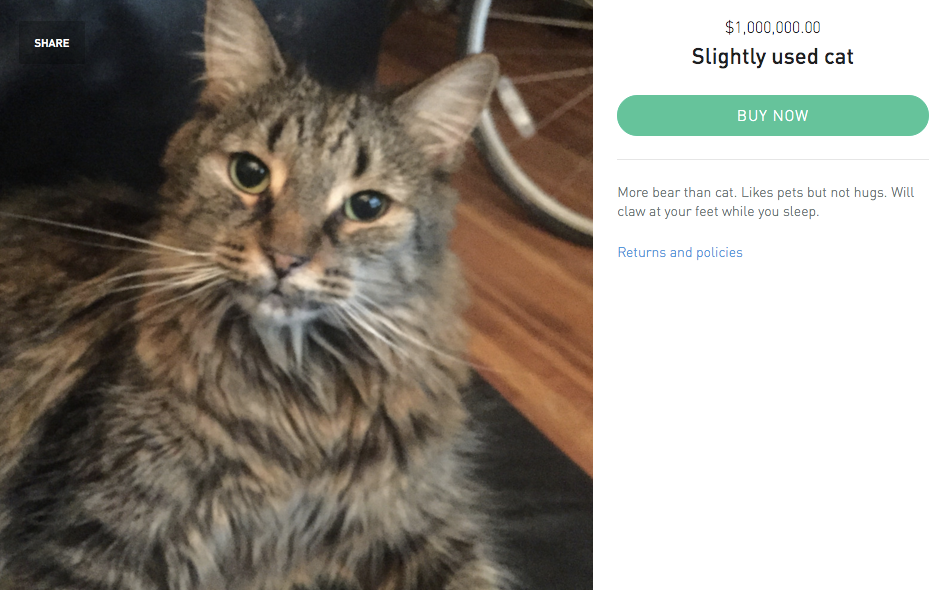
Task: Click the SHARE button on the photo
Action: click(x=51, y=43)
